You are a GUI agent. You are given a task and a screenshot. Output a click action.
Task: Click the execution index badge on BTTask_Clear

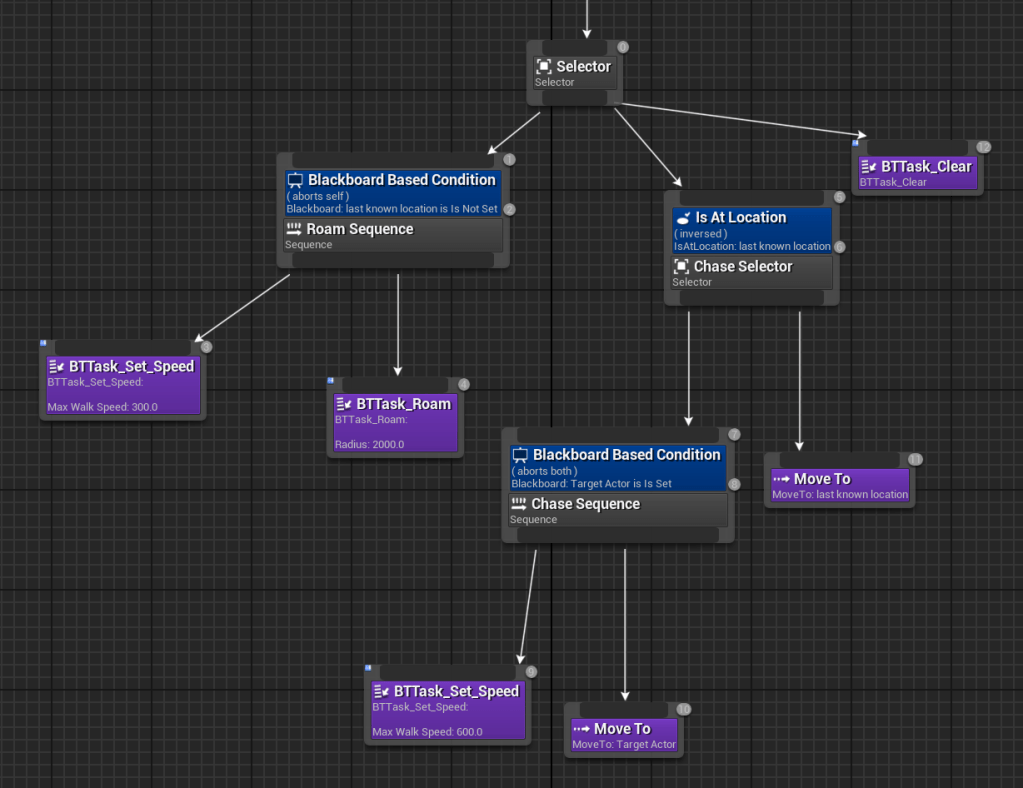(x=983, y=147)
